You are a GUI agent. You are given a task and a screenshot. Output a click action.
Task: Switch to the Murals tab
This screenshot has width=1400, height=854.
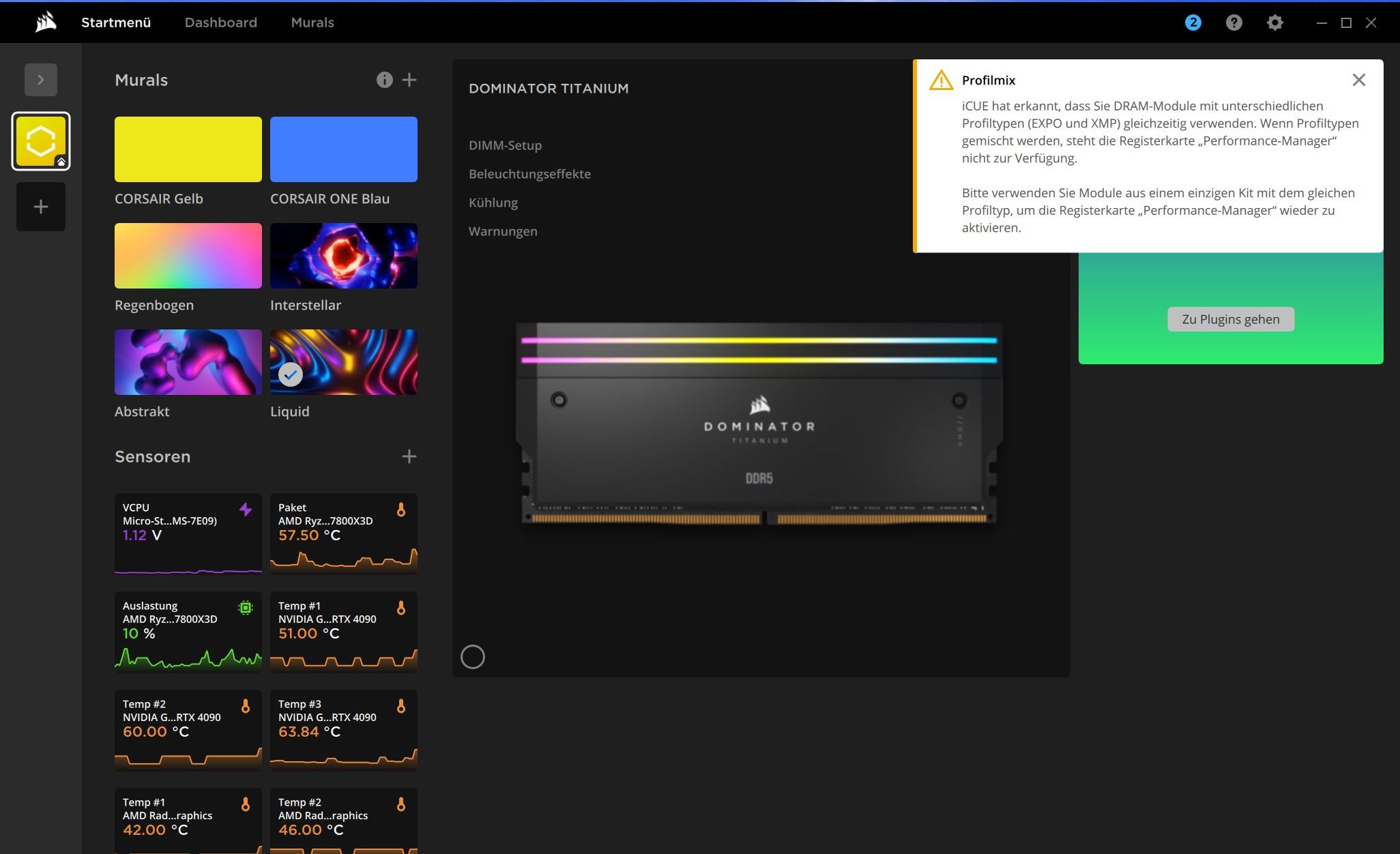pos(312,23)
